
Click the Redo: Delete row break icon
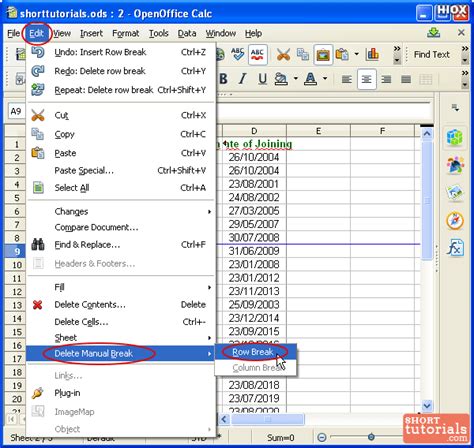pyautogui.click(x=38, y=71)
